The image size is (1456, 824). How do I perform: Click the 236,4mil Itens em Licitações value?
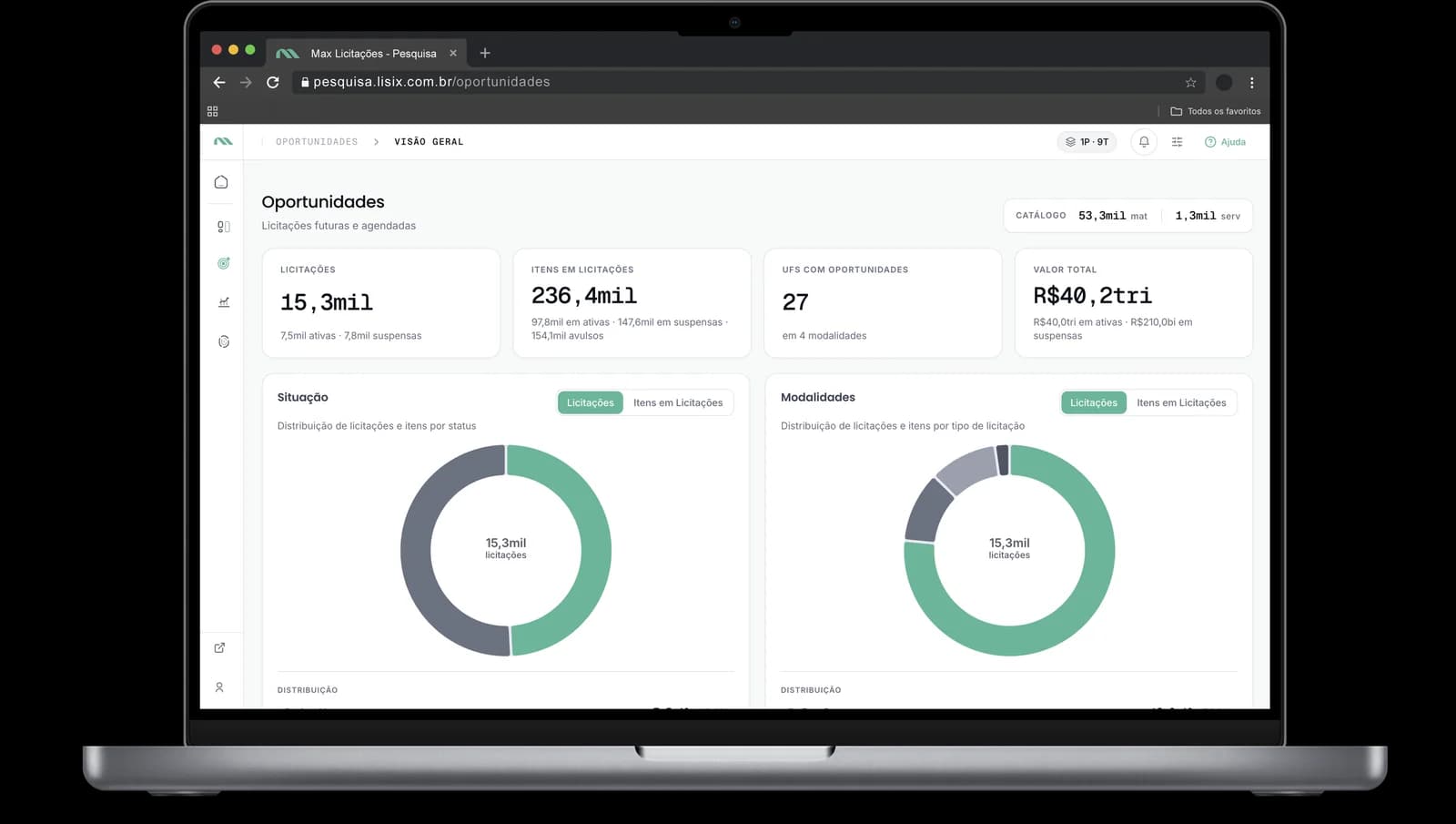point(584,296)
